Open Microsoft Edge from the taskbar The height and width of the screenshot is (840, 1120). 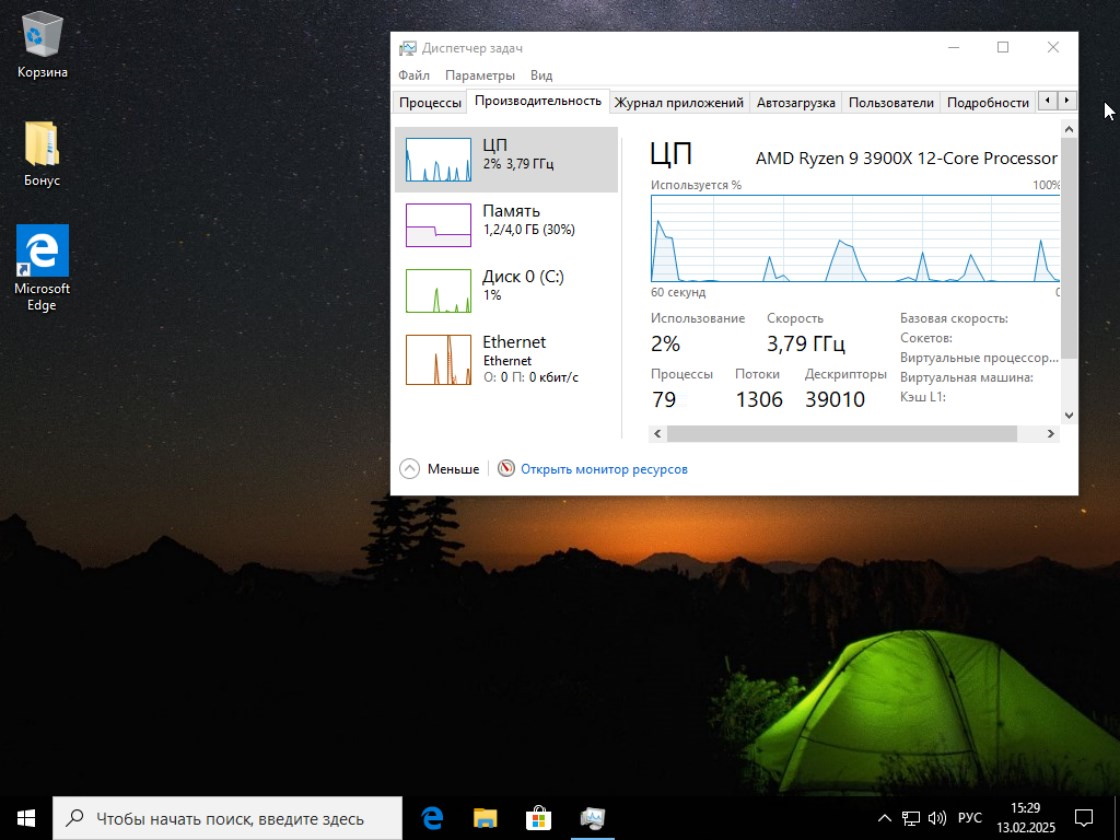click(x=432, y=819)
